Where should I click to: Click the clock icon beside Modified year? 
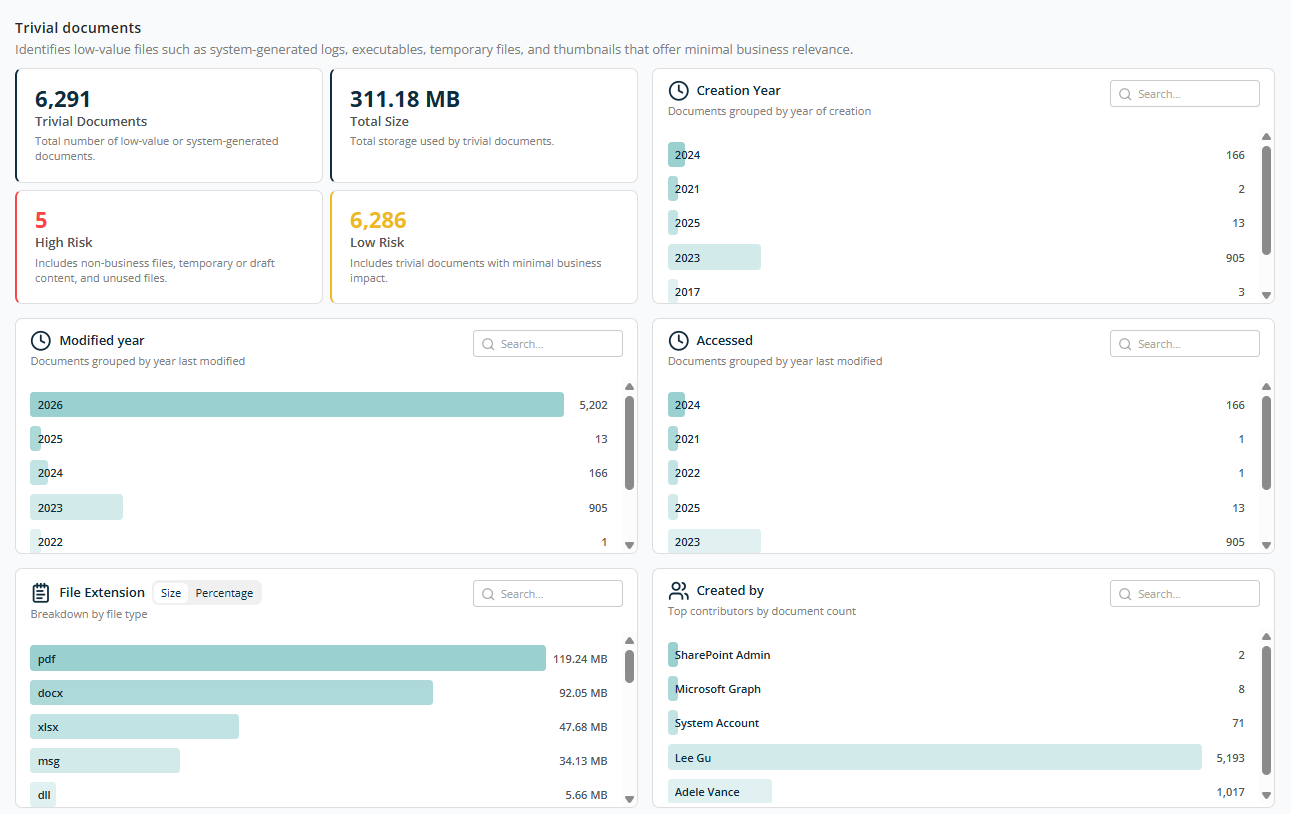pyautogui.click(x=41, y=341)
